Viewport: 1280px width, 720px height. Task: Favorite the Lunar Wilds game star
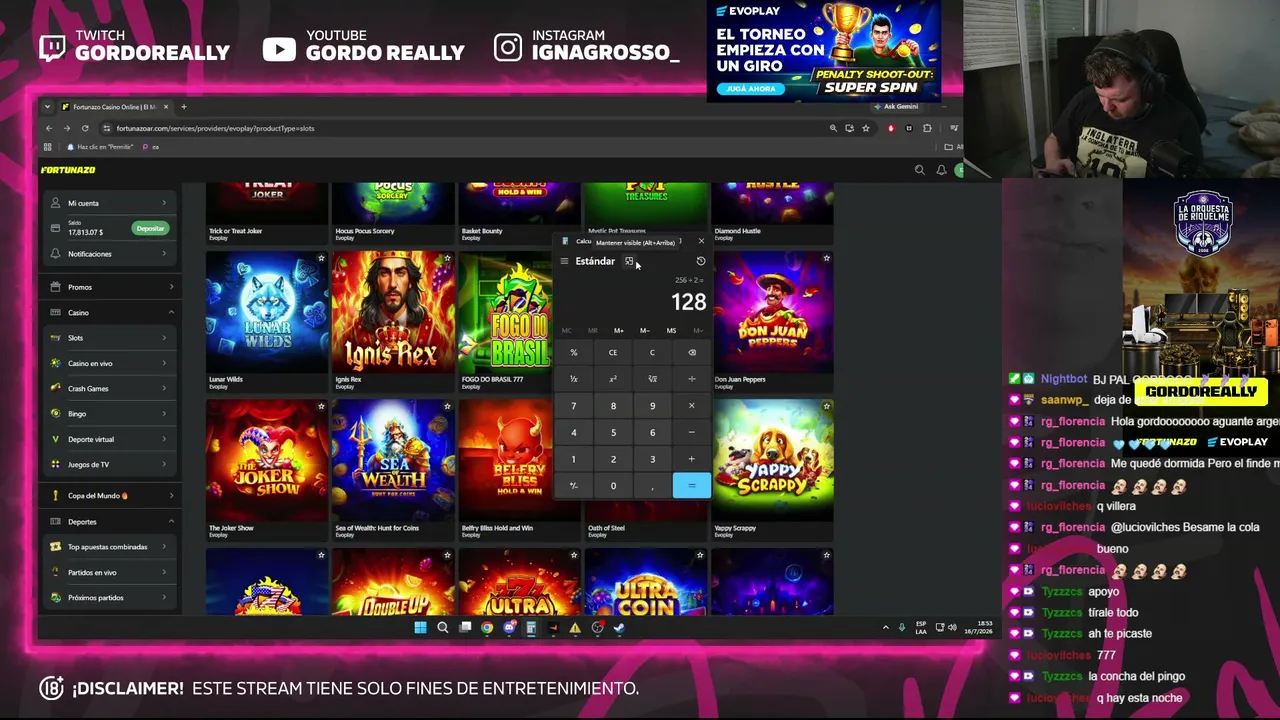click(x=321, y=258)
